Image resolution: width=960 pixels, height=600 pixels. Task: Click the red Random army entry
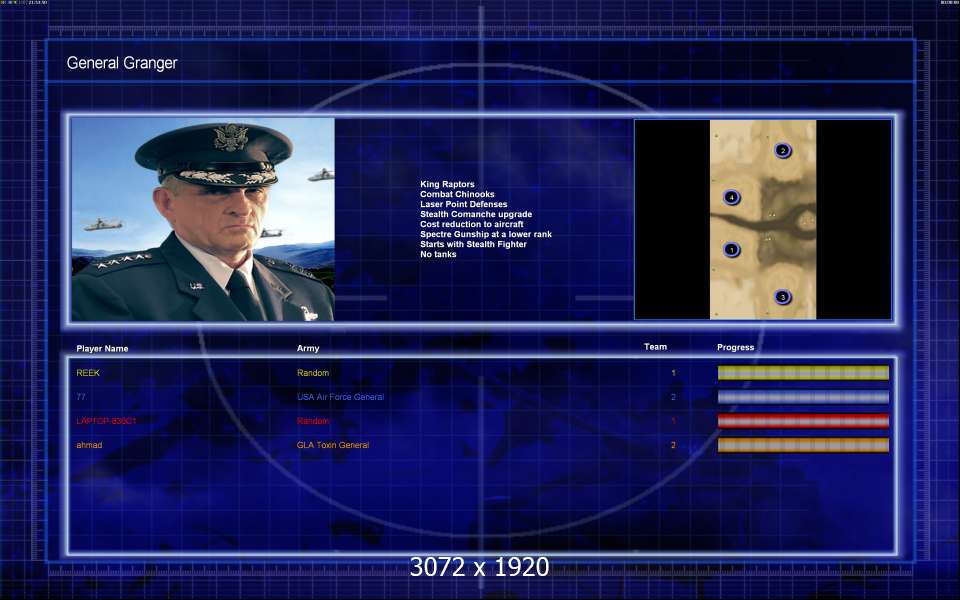[x=313, y=421]
